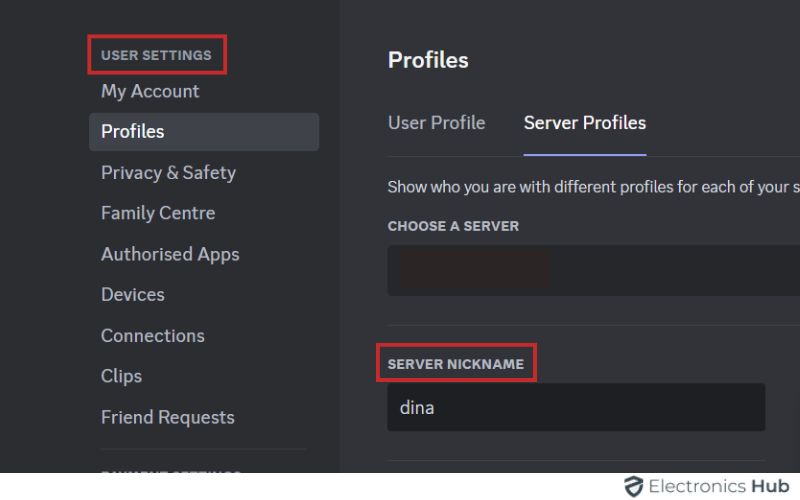
Task: Open Friend Requests settings
Action: click(167, 417)
